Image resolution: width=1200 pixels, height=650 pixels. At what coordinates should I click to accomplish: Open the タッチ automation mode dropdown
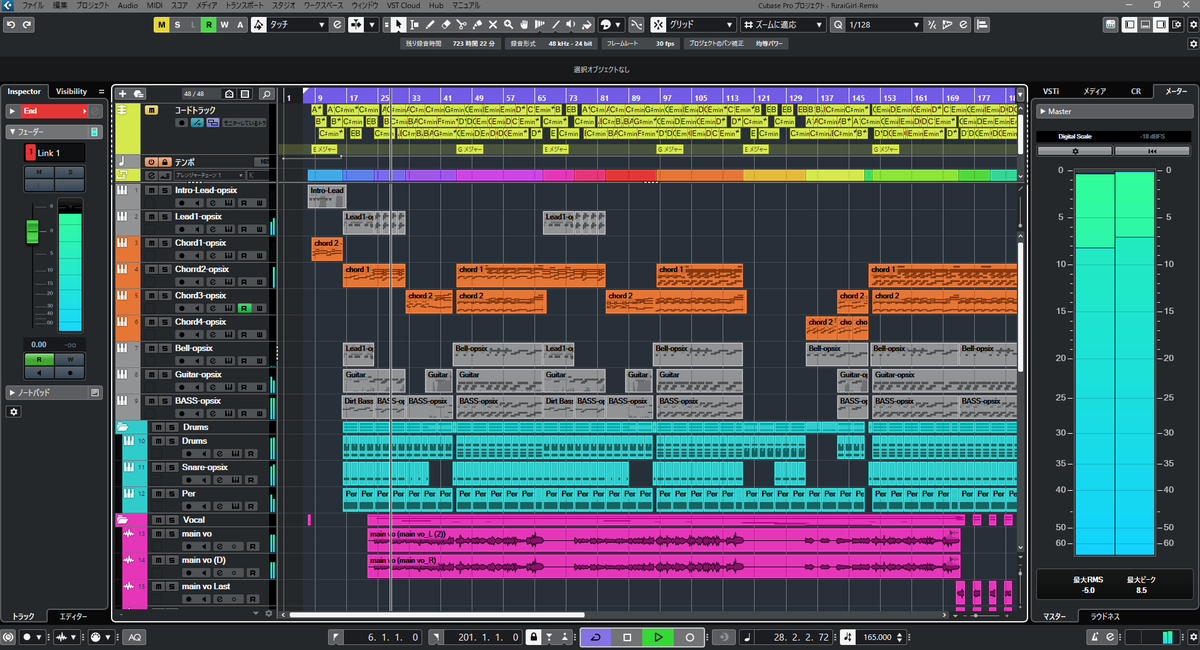click(297, 24)
